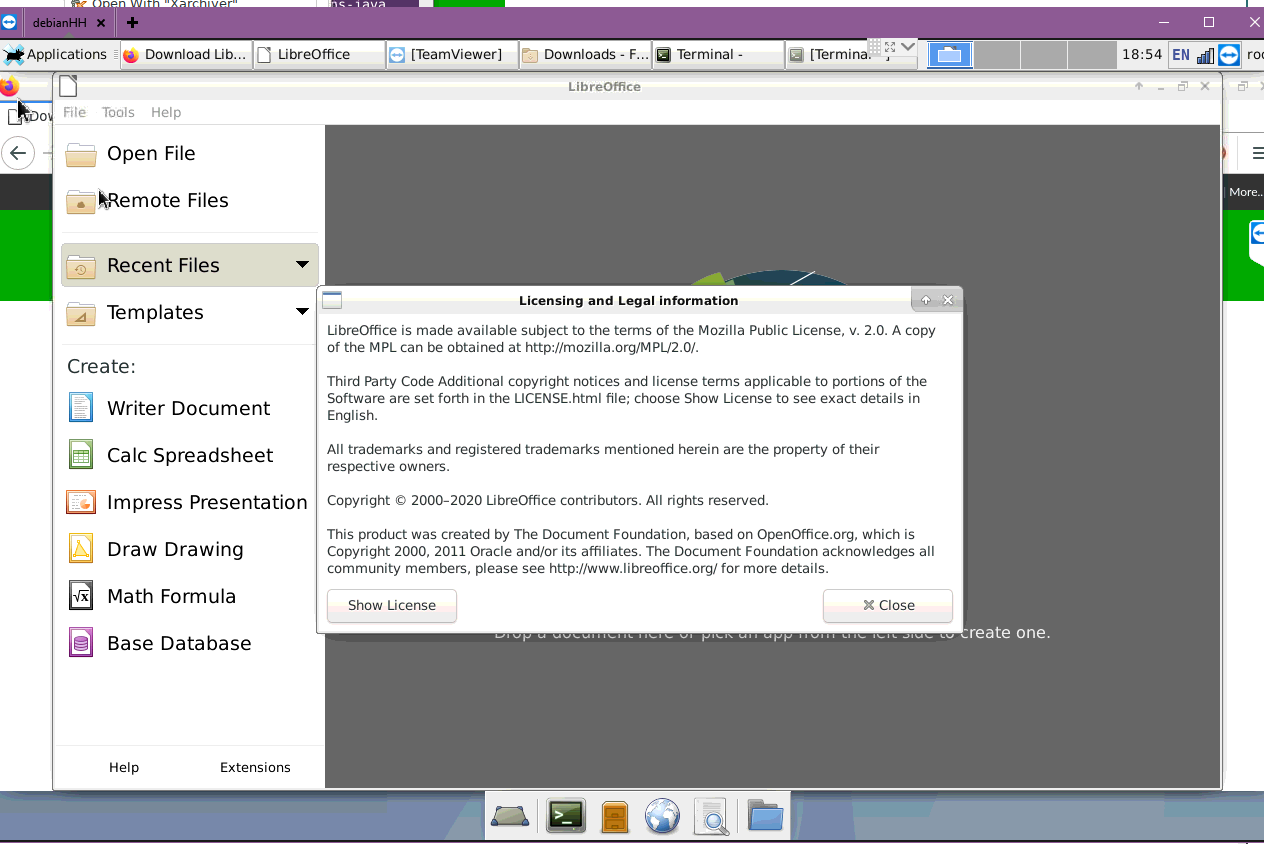Close the Licensing dialog with Close button

887,605
